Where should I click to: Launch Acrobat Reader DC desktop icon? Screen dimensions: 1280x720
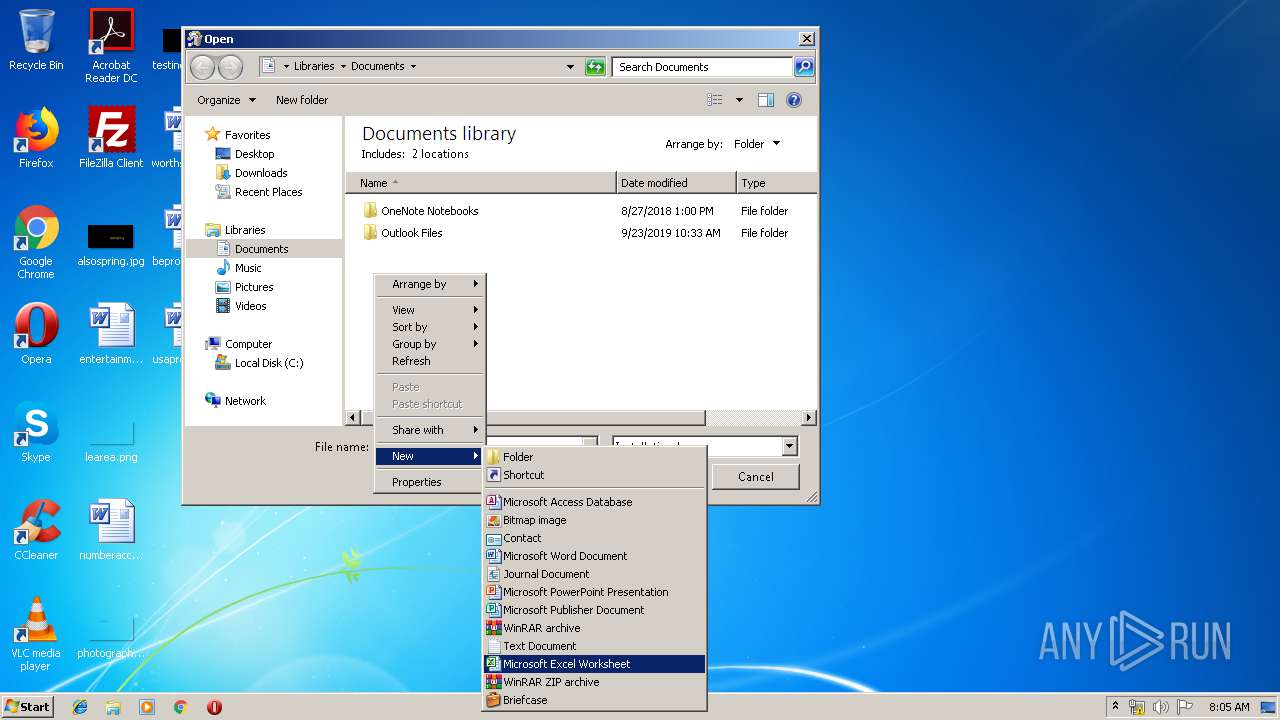pyautogui.click(x=111, y=46)
